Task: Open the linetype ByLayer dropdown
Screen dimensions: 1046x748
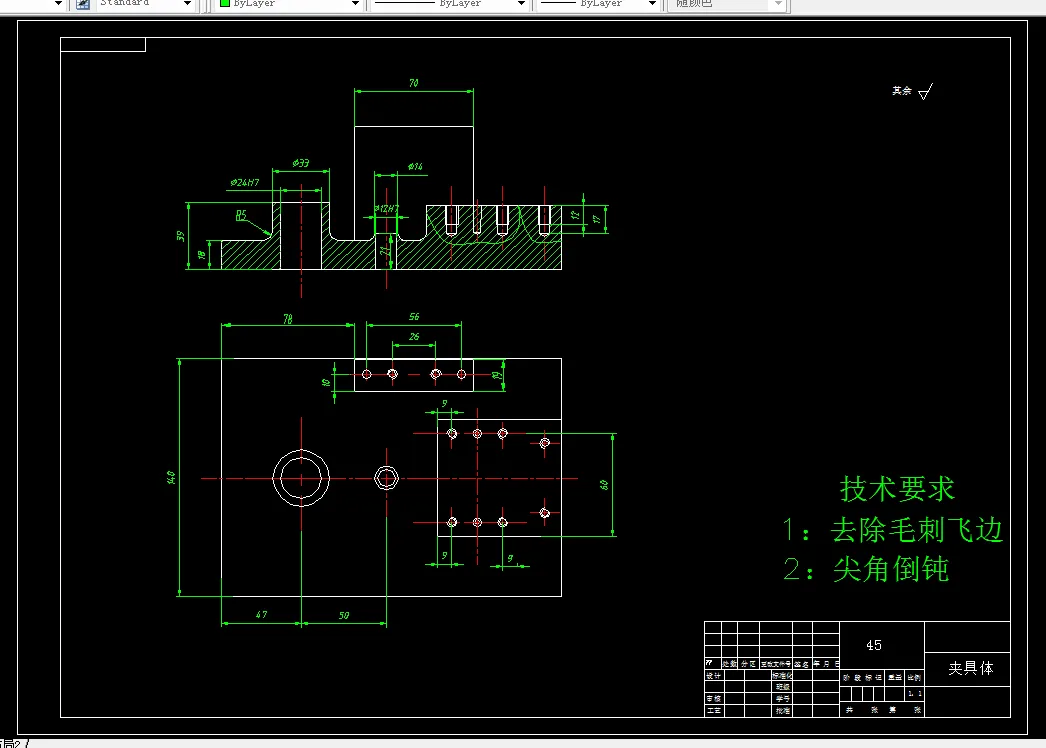Action: [x=521, y=3]
